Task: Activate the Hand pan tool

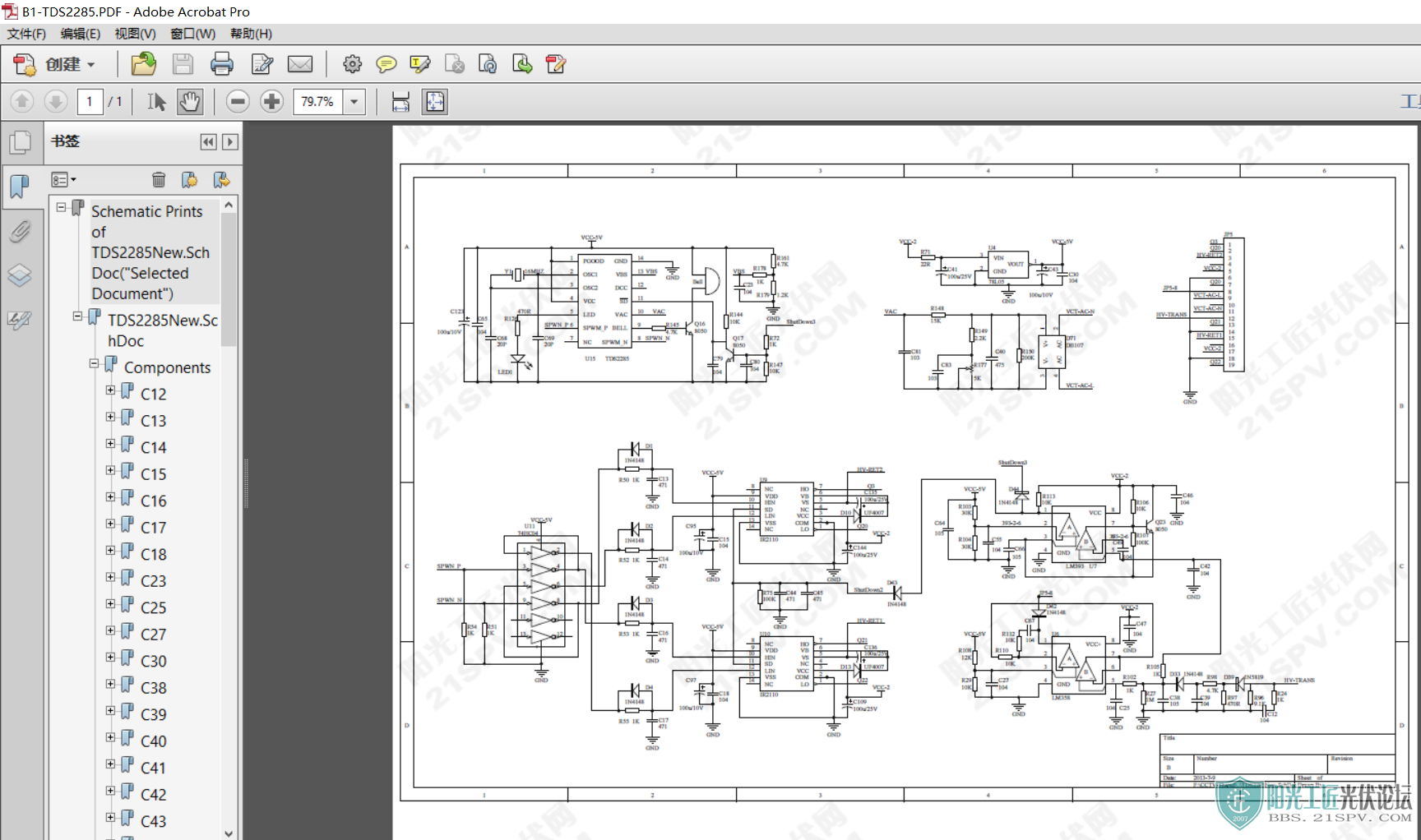Action: [190, 101]
